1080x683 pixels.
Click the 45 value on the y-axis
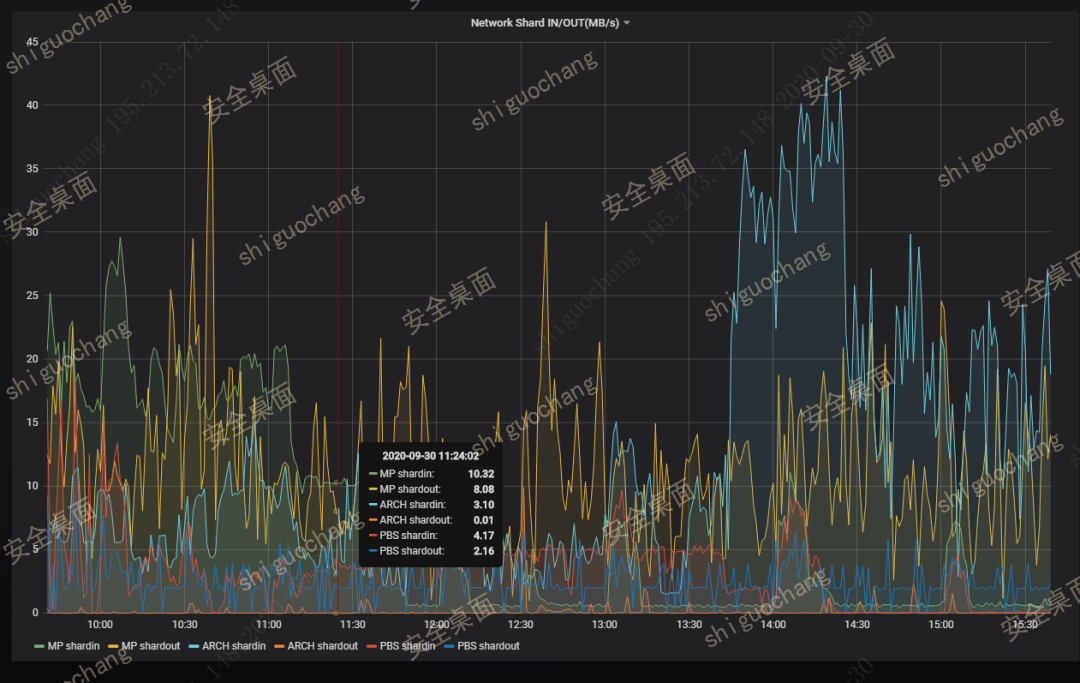point(32,42)
